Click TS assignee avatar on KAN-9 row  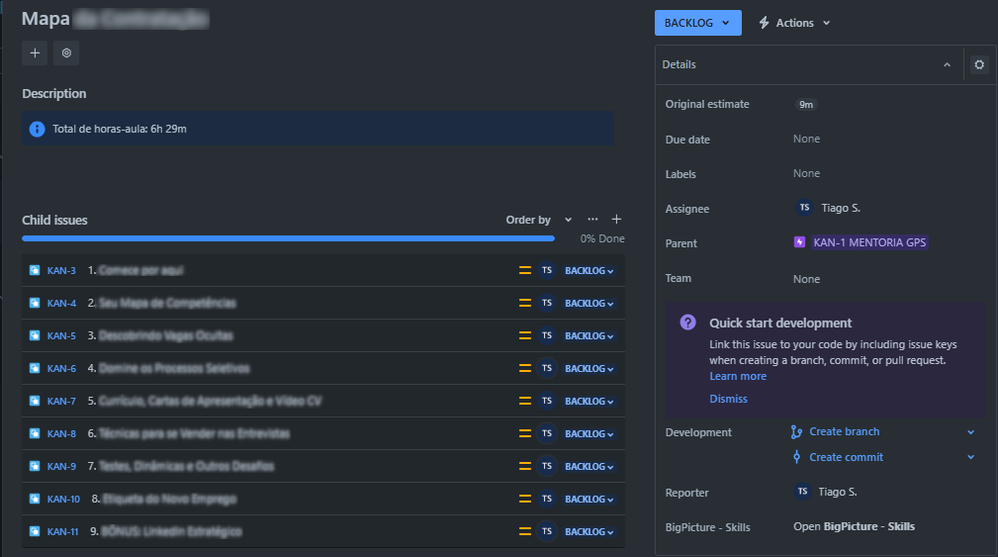pyautogui.click(x=547, y=466)
